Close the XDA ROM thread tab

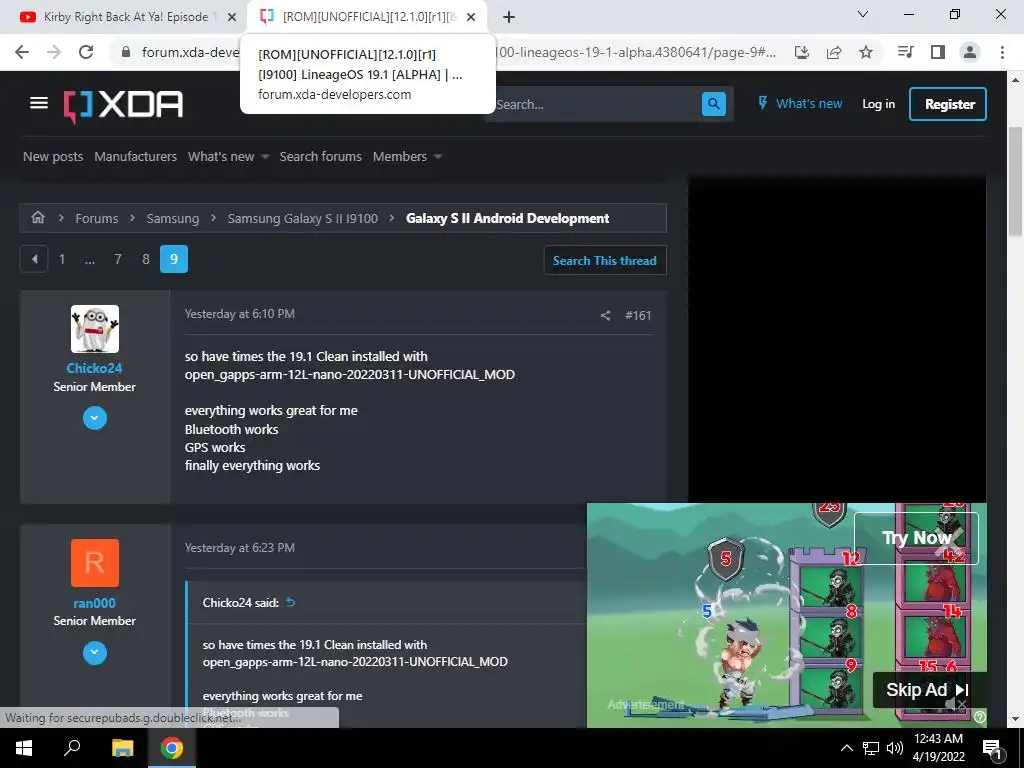coord(471,17)
